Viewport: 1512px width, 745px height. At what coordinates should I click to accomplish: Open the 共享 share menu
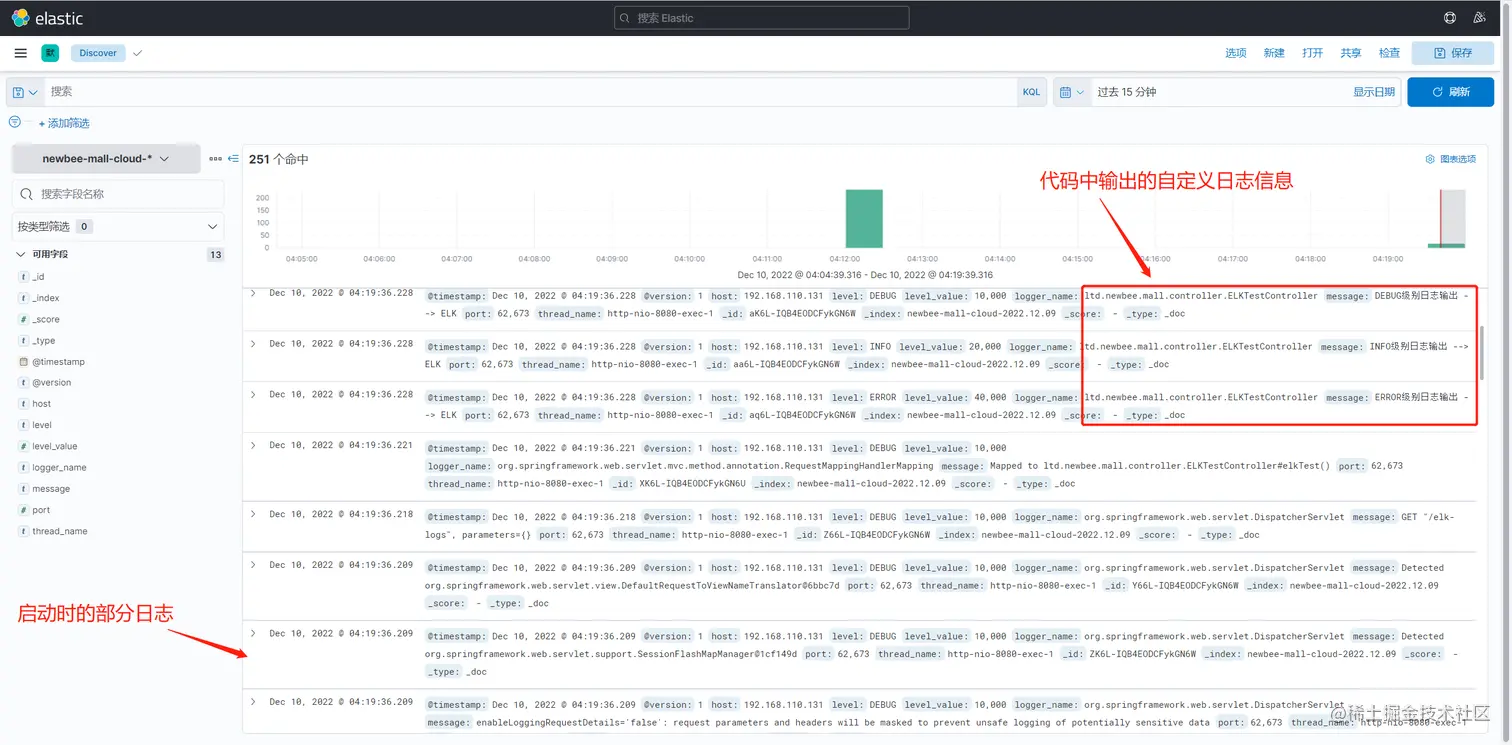(1351, 53)
